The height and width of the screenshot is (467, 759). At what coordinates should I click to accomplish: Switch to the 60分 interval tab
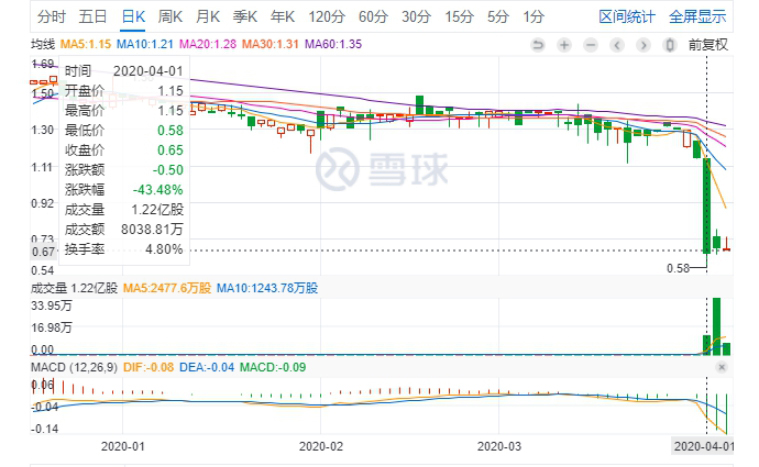point(373,17)
